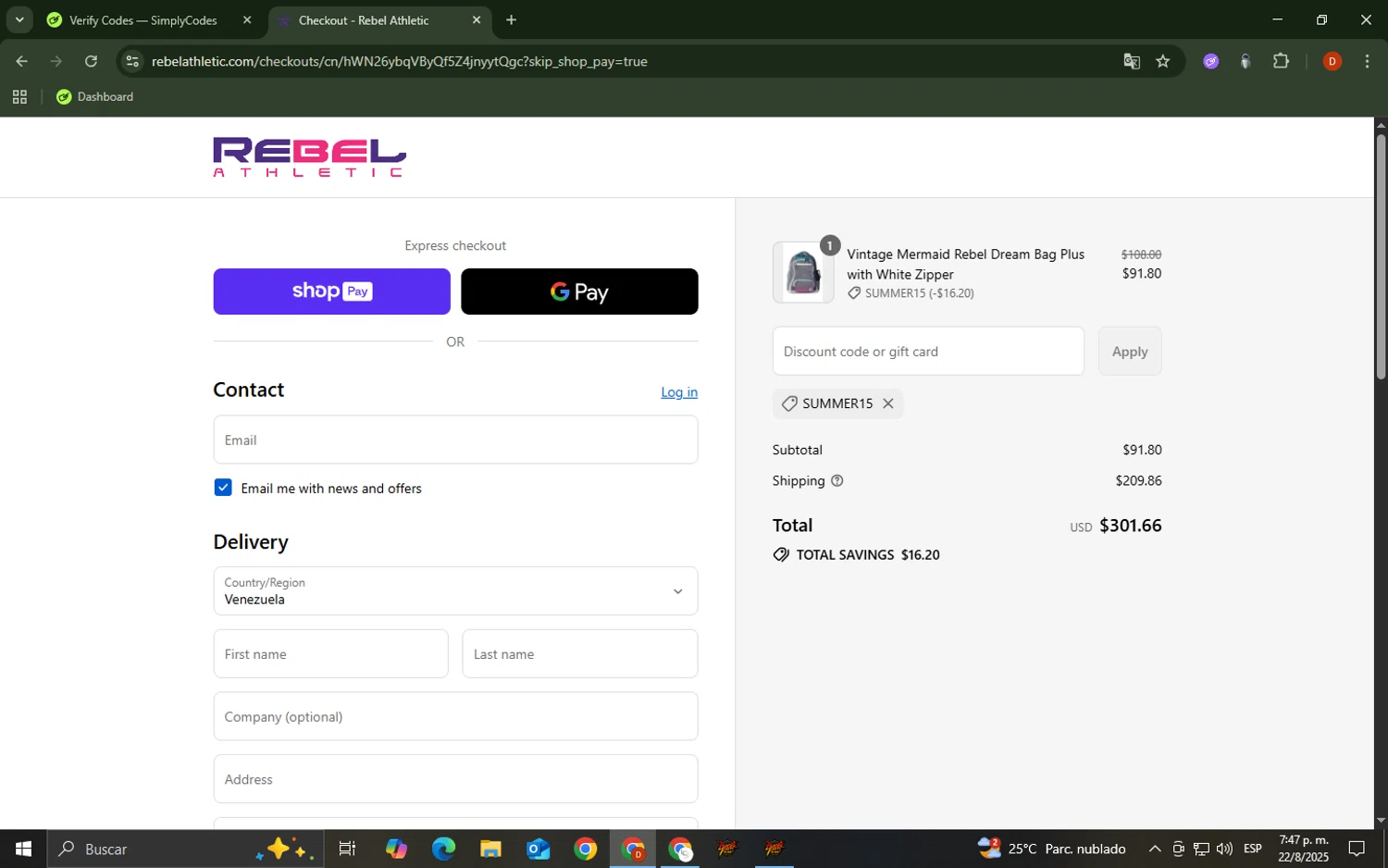1388x868 pixels.
Task: Click the First name field
Action: click(x=330, y=653)
